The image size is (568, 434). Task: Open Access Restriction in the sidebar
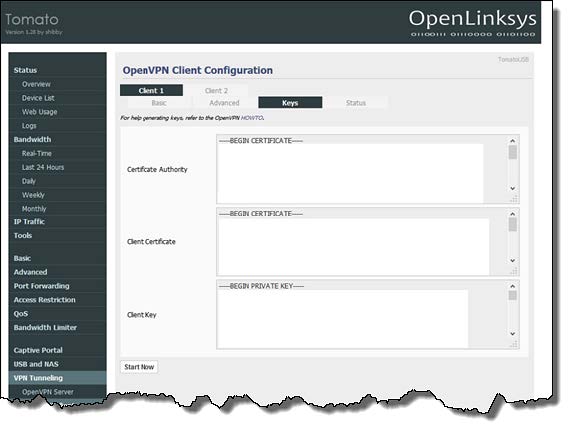coord(45,300)
